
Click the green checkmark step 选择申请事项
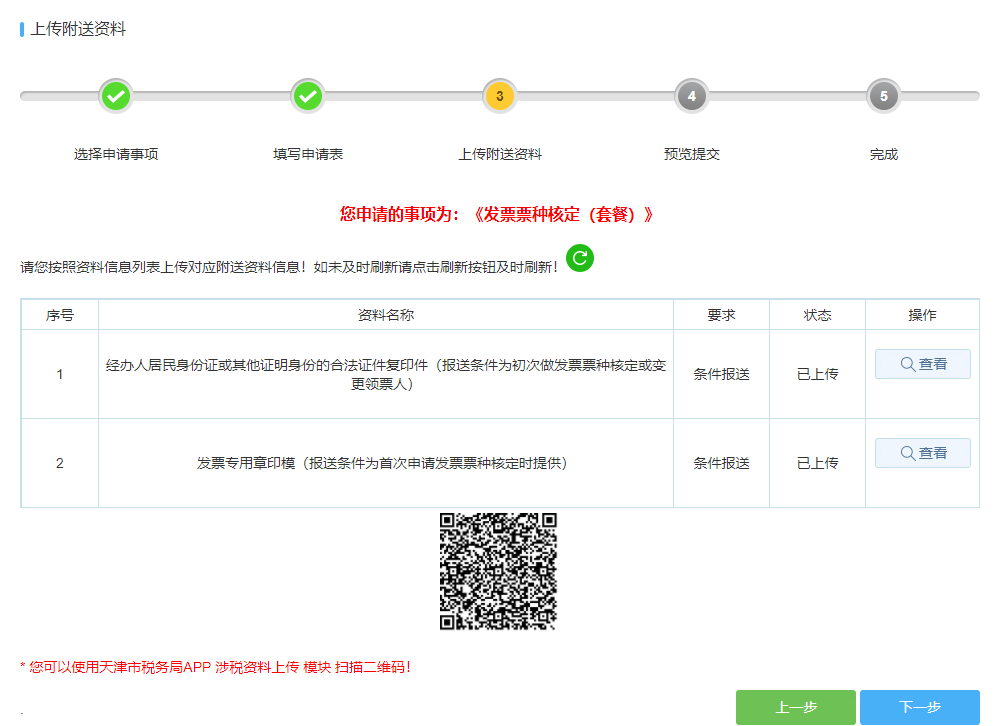pos(116,96)
